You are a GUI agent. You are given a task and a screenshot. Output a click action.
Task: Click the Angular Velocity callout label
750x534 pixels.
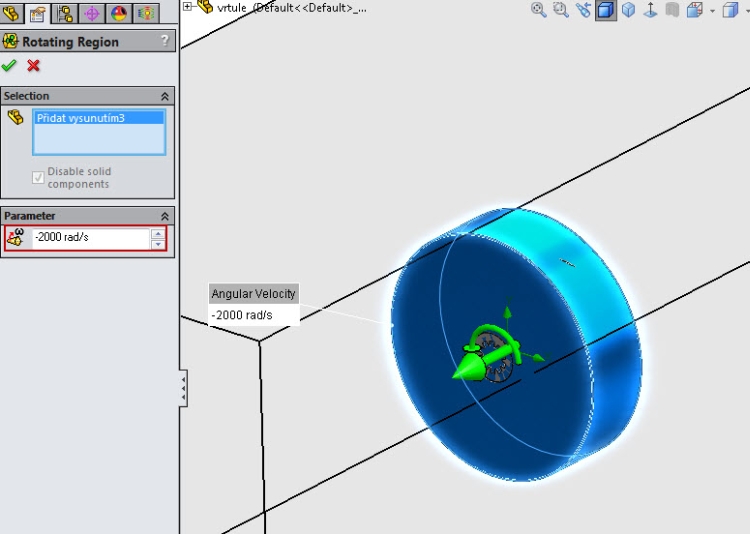point(254,294)
